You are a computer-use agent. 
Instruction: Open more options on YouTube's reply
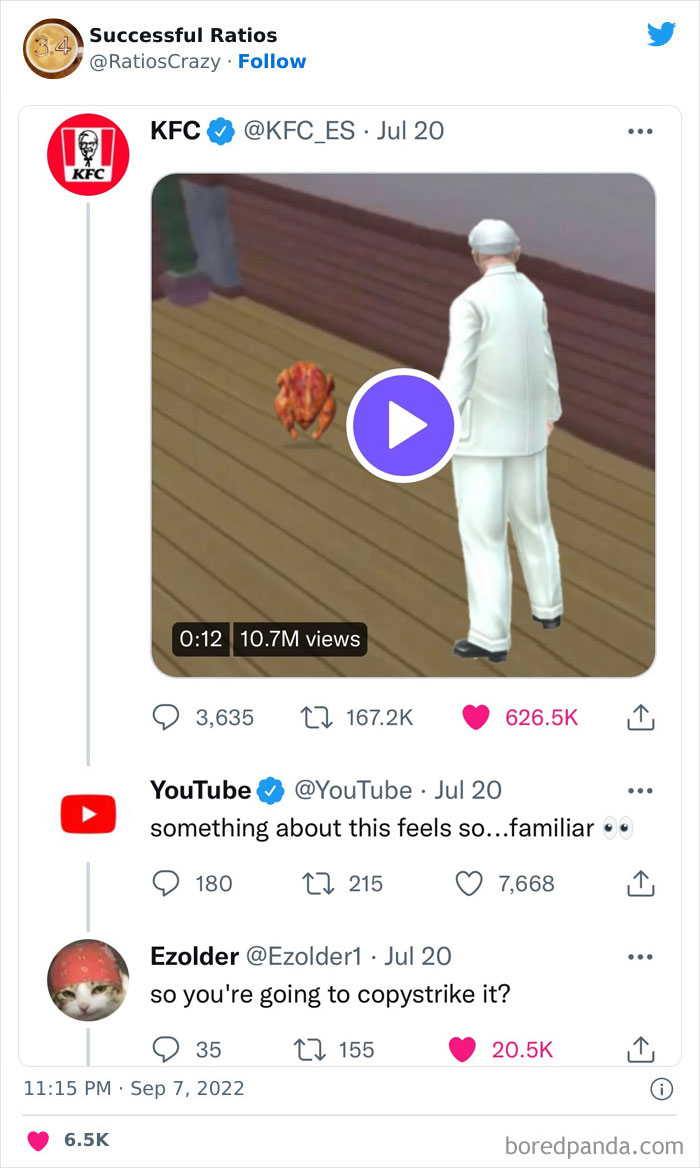[640, 790]
